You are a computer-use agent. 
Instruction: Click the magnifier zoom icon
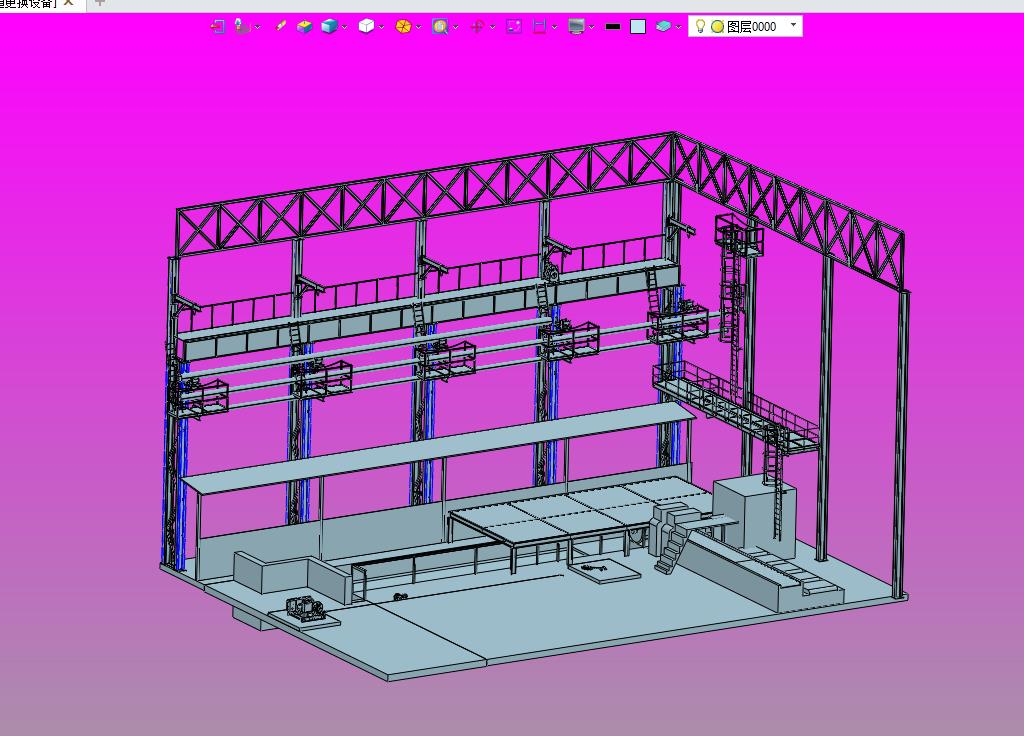pos(440,26)
